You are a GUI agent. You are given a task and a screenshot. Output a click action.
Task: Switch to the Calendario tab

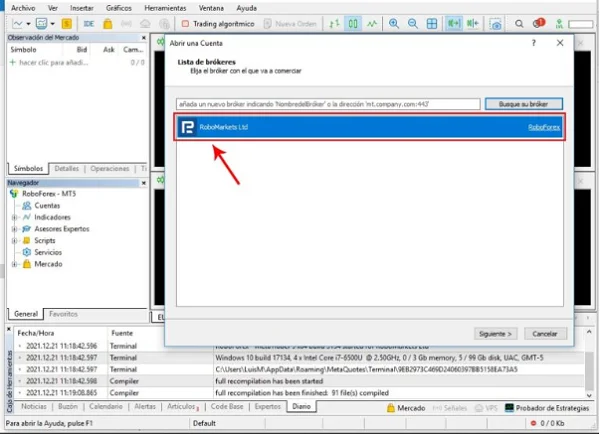click(x=106, y=406)
